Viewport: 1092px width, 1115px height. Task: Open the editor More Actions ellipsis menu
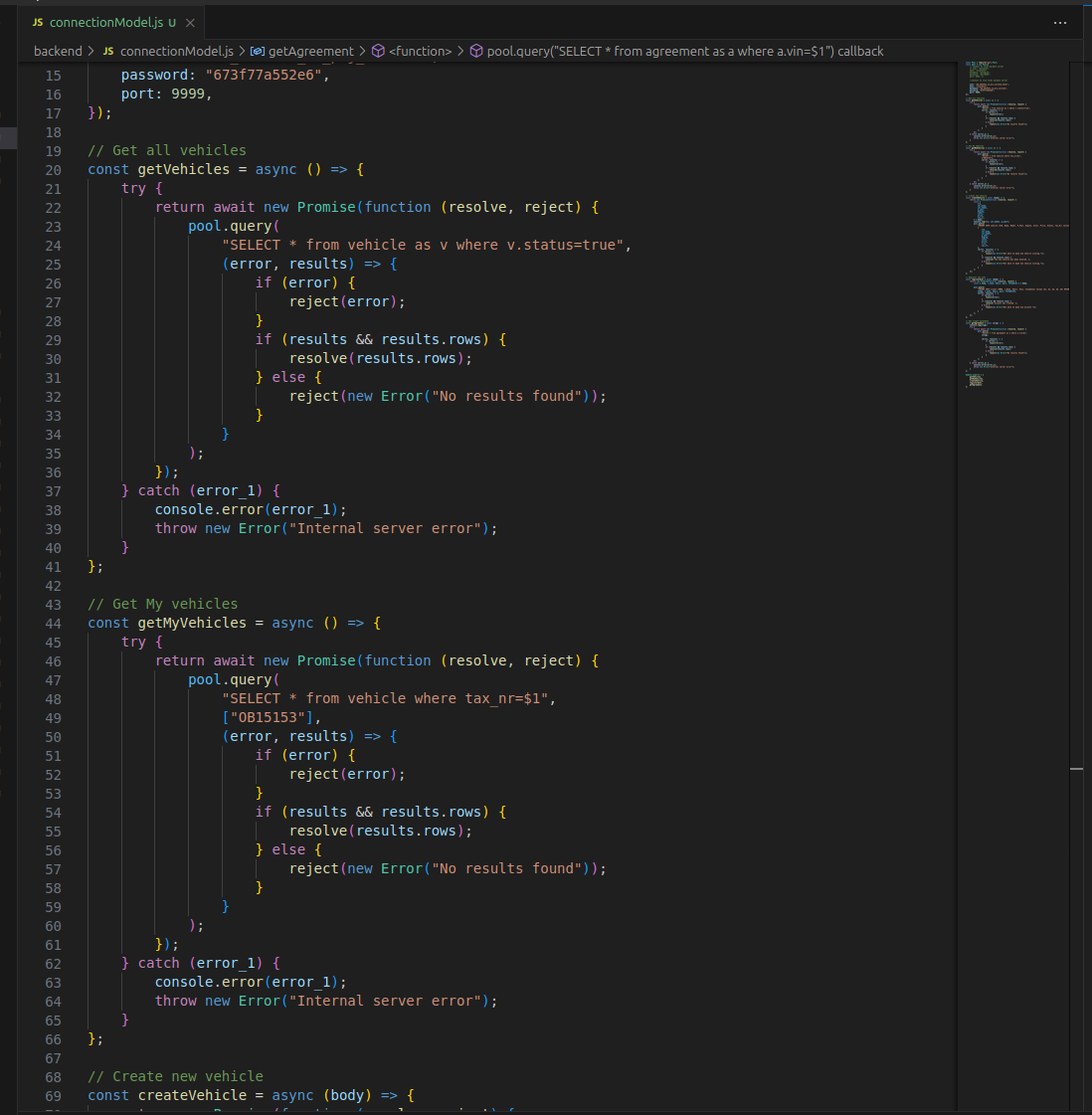[x=1060, y=22]
